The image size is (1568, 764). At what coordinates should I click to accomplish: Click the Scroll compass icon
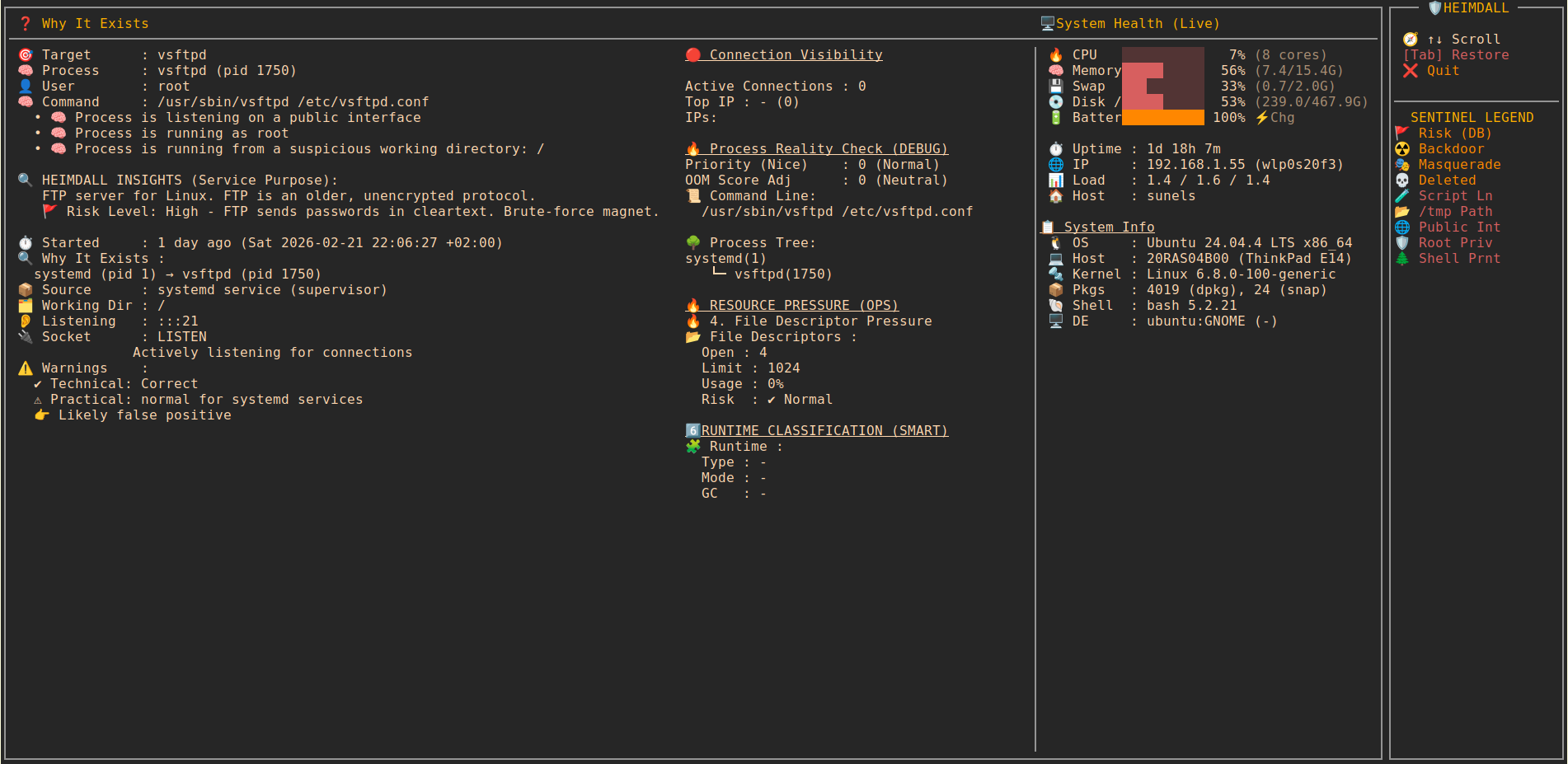point(1411,40)
